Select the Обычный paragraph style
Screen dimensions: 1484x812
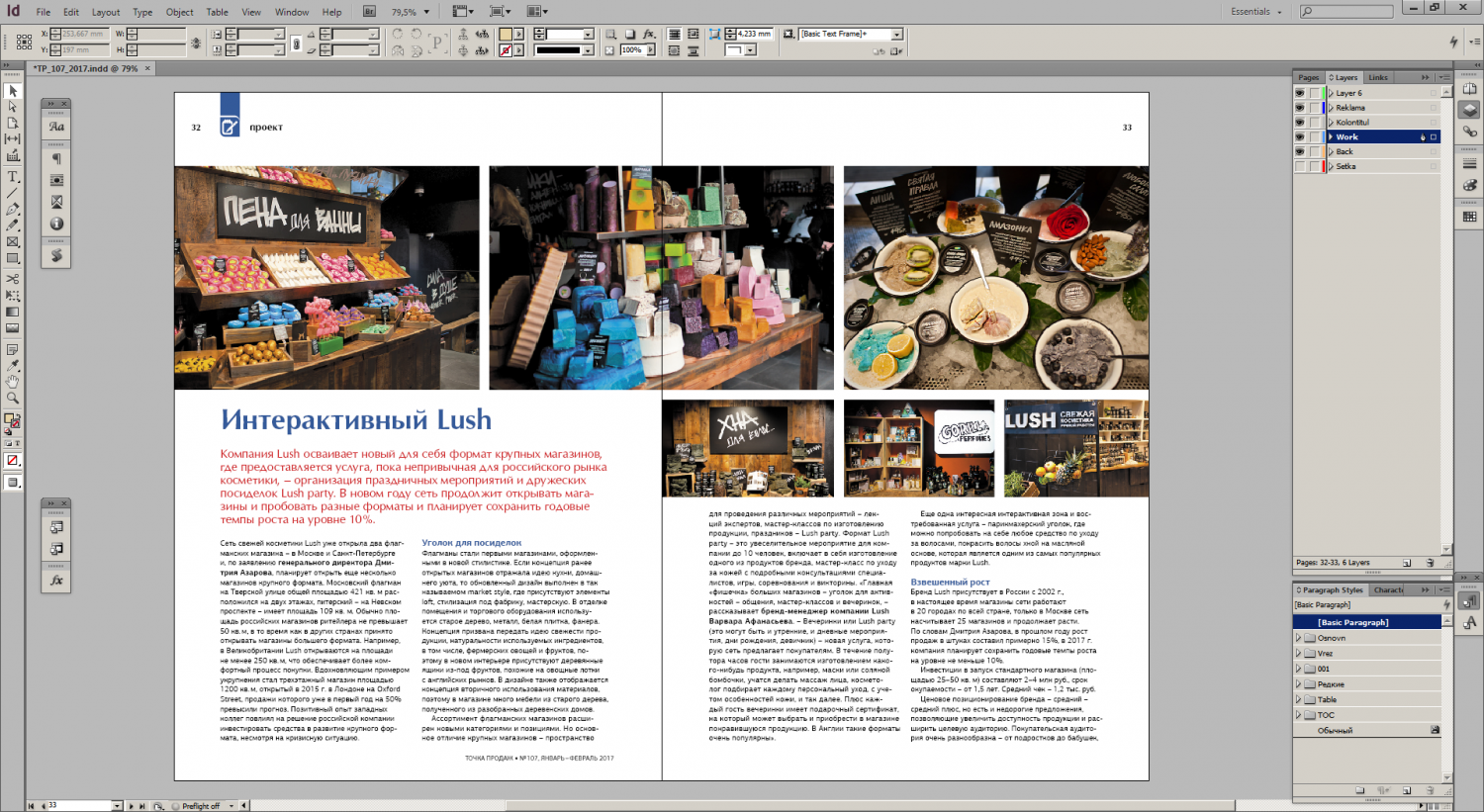1367,730
